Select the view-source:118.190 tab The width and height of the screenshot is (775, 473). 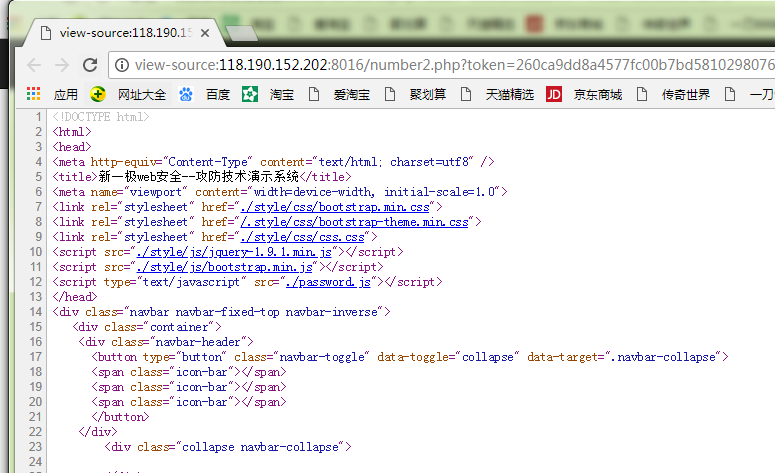tap(124, 33)
